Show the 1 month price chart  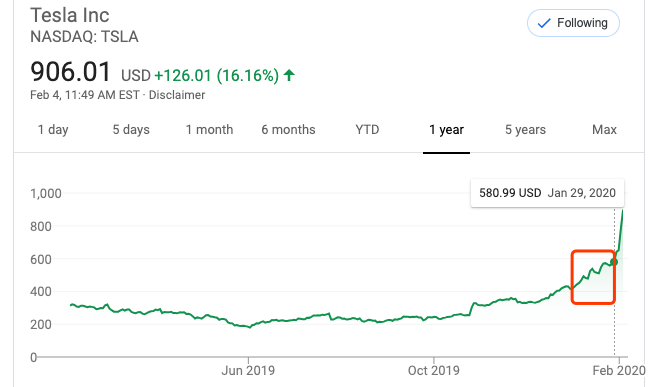click(210, 129)
